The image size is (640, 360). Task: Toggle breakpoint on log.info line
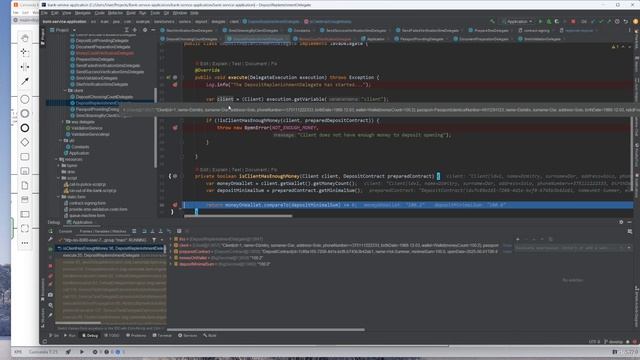coord(175,84)
